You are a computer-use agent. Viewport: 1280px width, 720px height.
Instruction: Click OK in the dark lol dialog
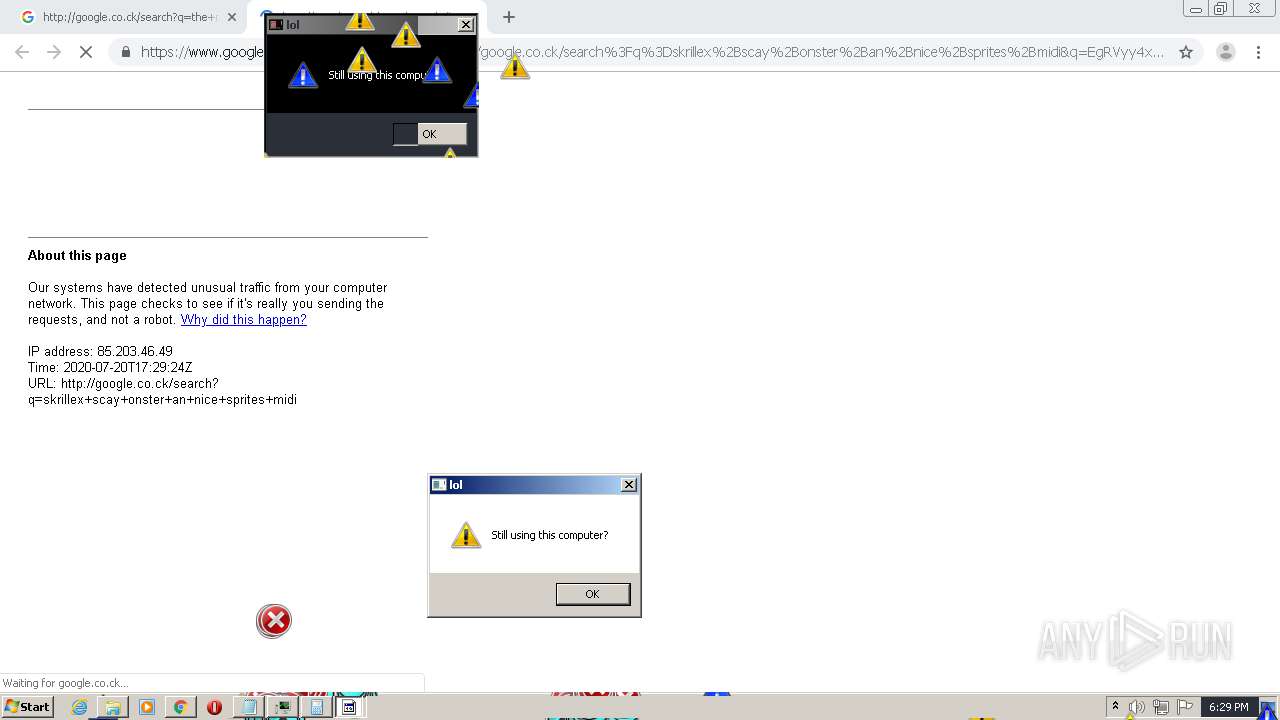tap(429, 134)
